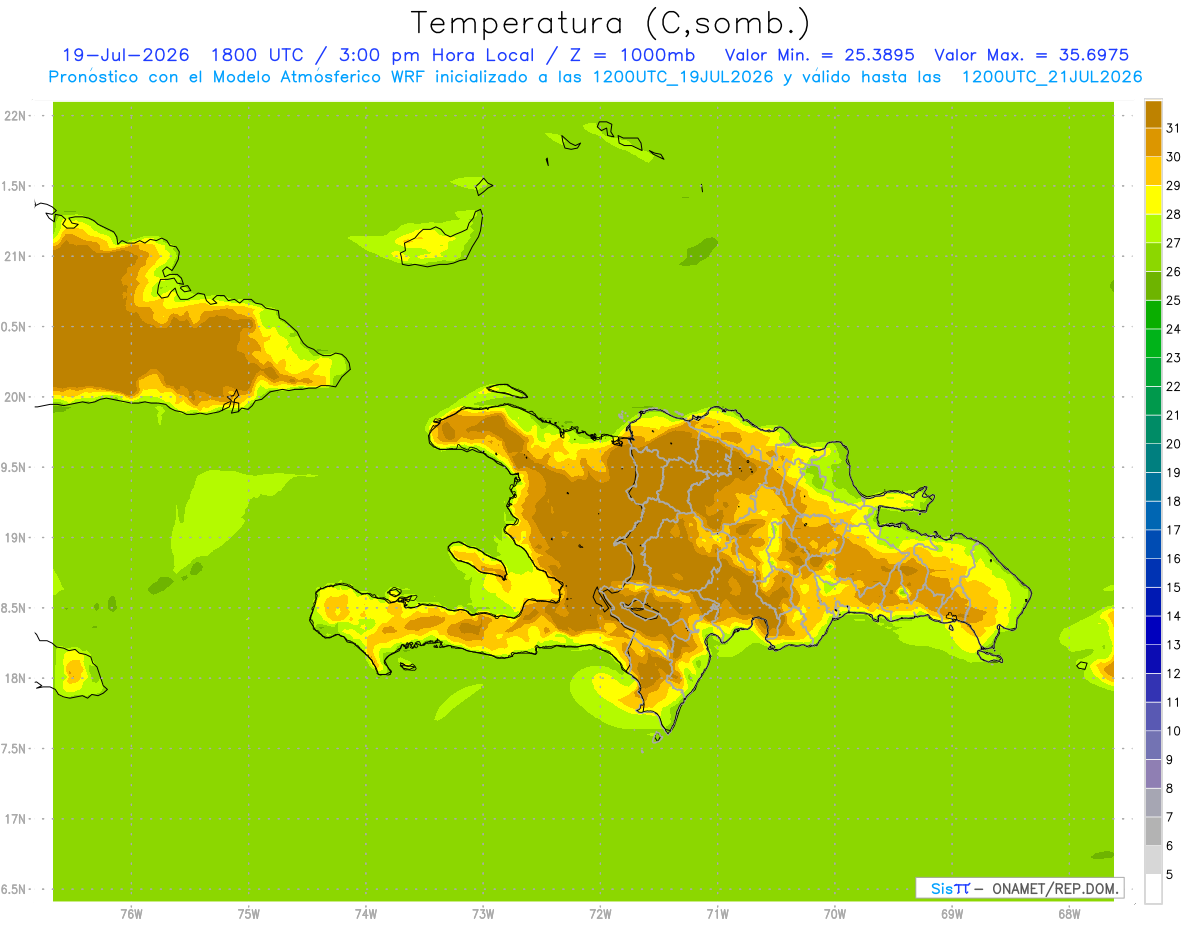Click legend value "29"

tap(1173, 186)
